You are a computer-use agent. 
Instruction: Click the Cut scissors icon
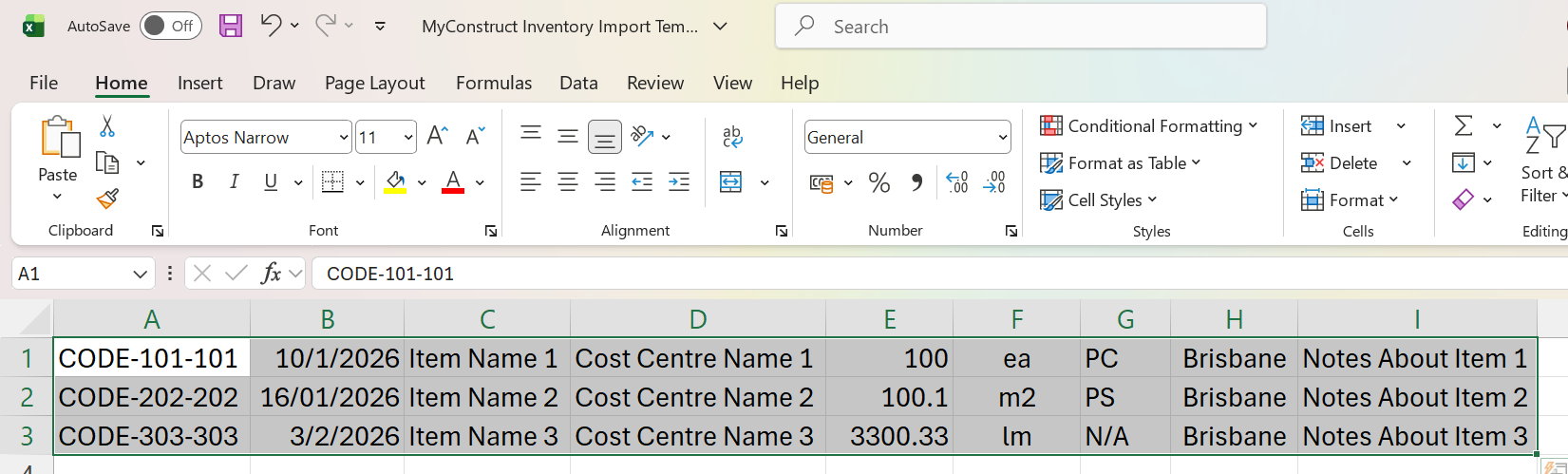pyautogui.click(x=107, y=126)
